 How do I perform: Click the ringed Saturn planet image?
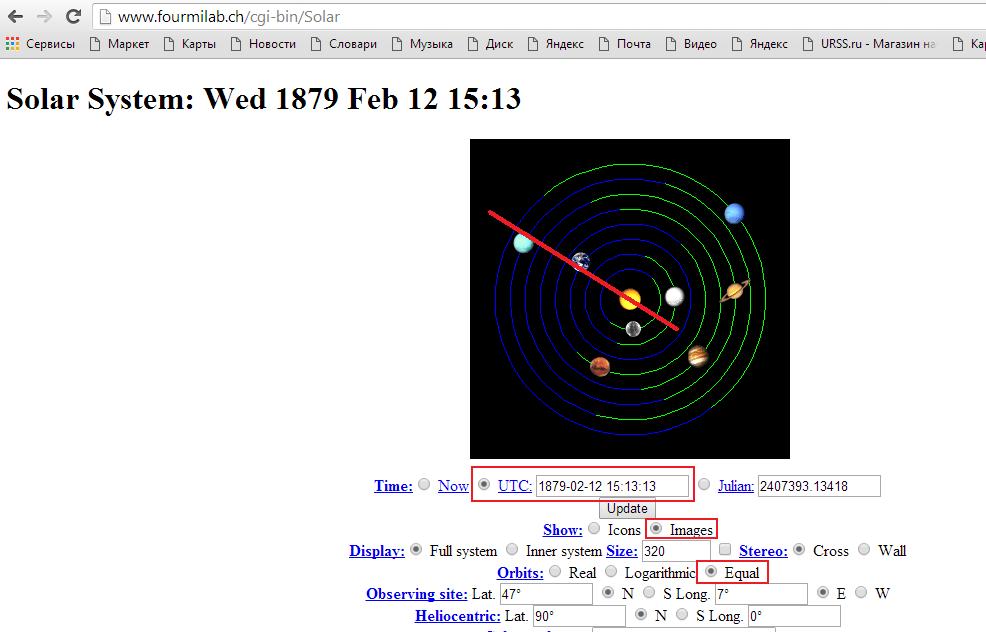[735, 291]
